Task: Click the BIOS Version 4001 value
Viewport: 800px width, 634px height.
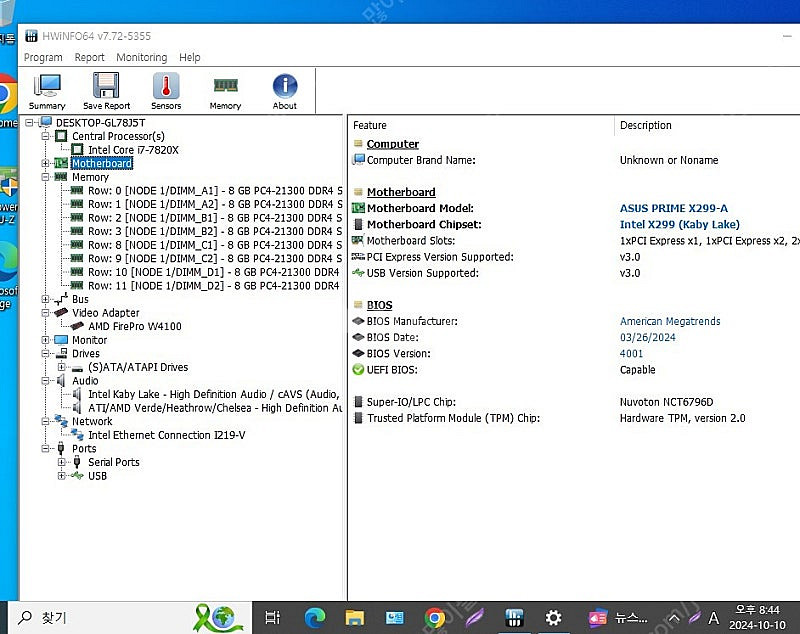Action: [x=631, y=353]
